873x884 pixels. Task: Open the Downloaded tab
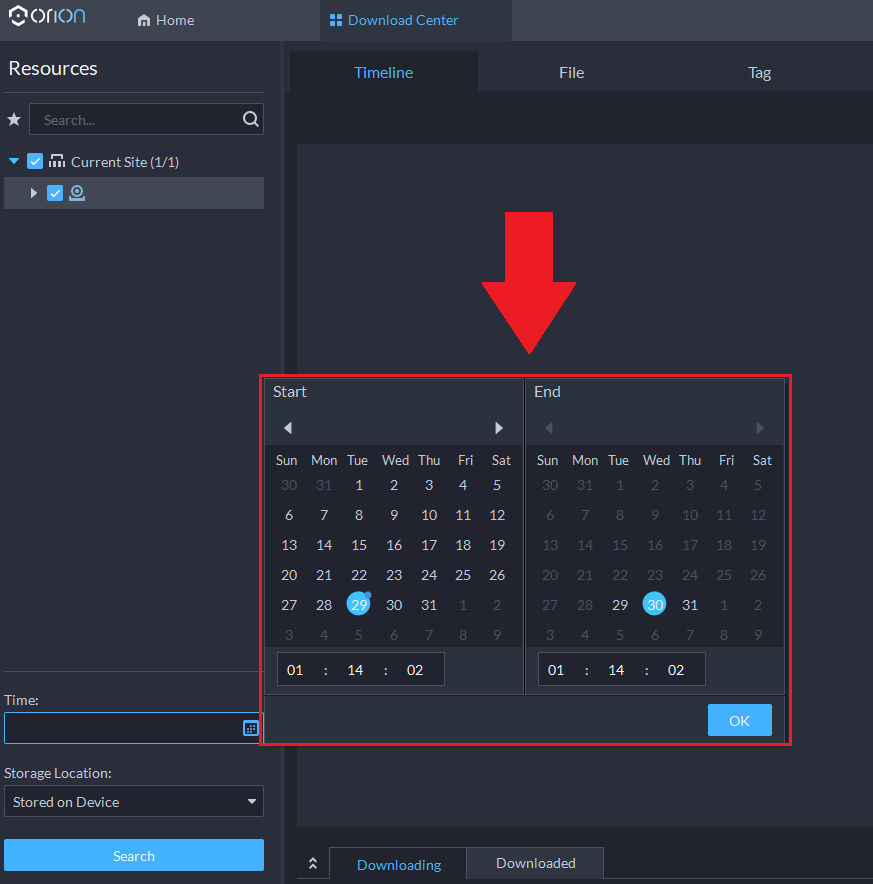pos(535,863)
